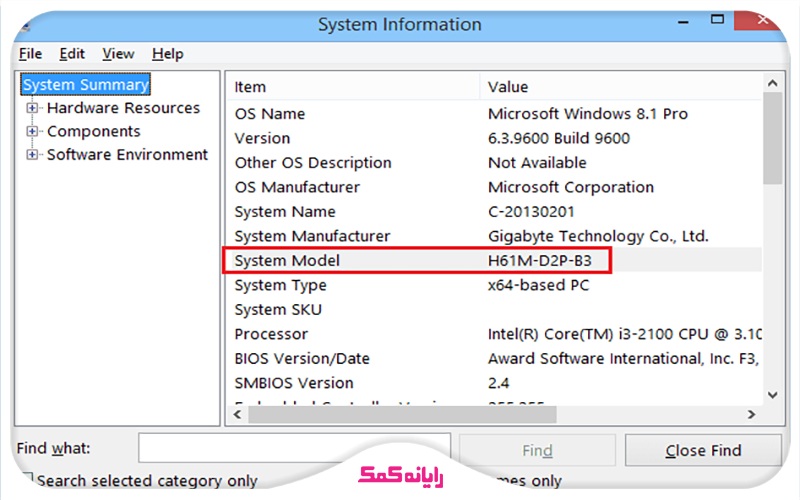Image resolution: width=800 pixels, height=500 pixels.
Task: Expand the Software Environment tree node
Action: (x=33, y=155)
